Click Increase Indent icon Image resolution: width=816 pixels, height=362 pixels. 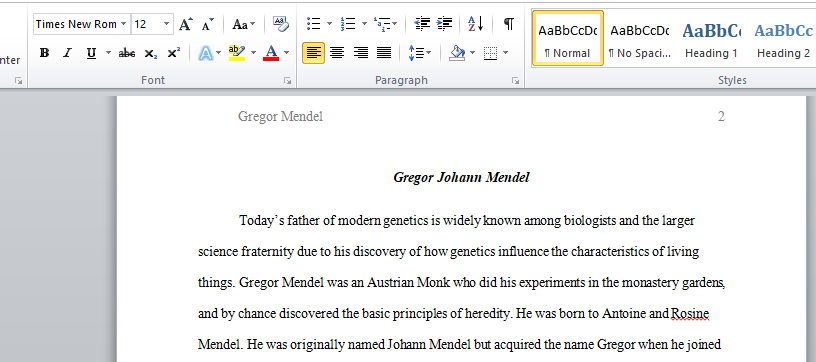click(444, 24)
